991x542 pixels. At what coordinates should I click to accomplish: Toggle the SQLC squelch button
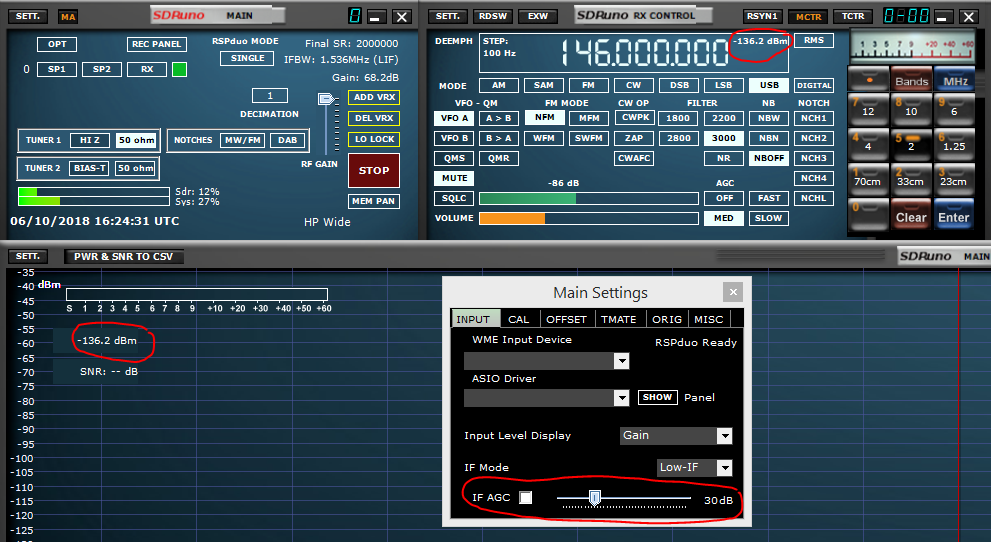coord(454,198)
